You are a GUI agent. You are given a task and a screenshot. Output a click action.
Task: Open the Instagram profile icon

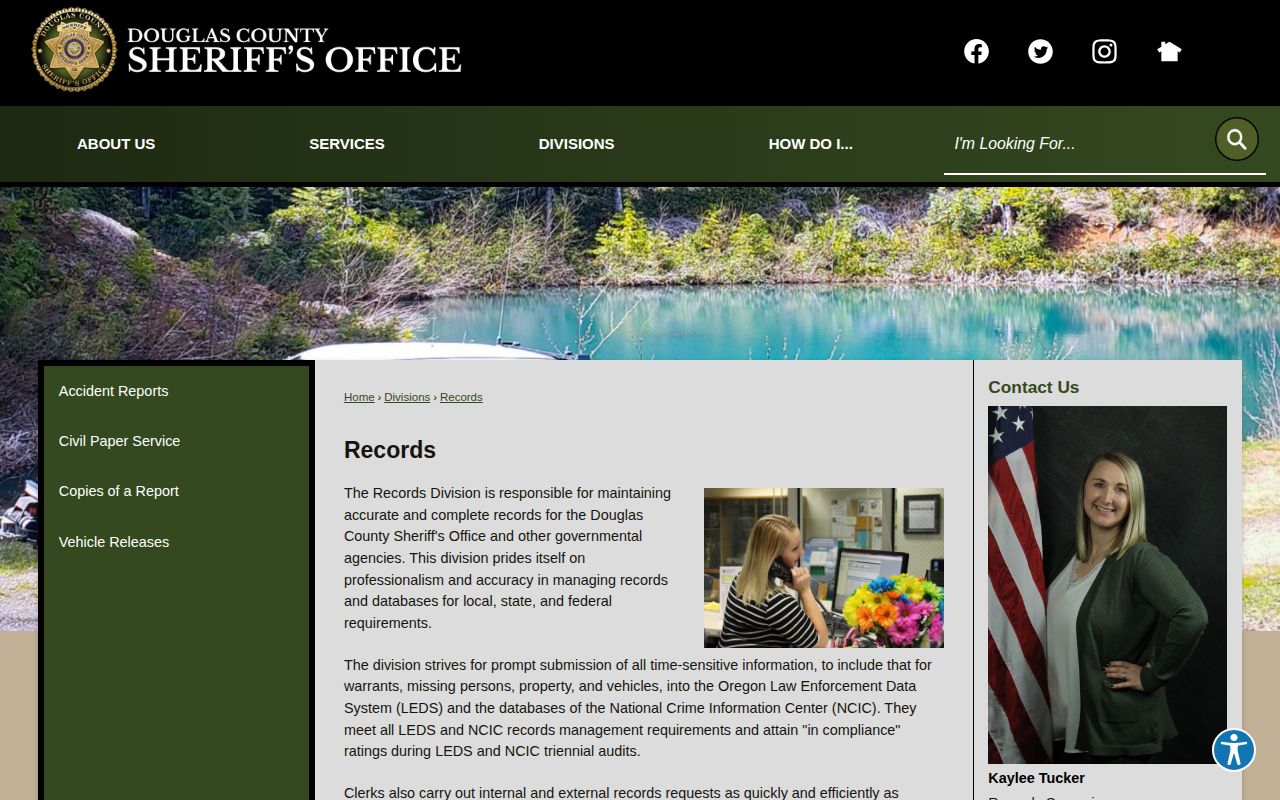coord(1104,51)
